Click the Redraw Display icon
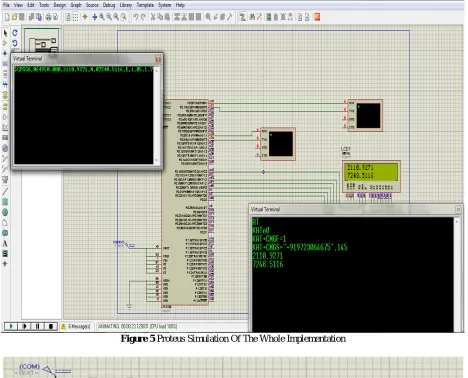The image size is (468, 378). pyautogui.click(x=68, y=17)
